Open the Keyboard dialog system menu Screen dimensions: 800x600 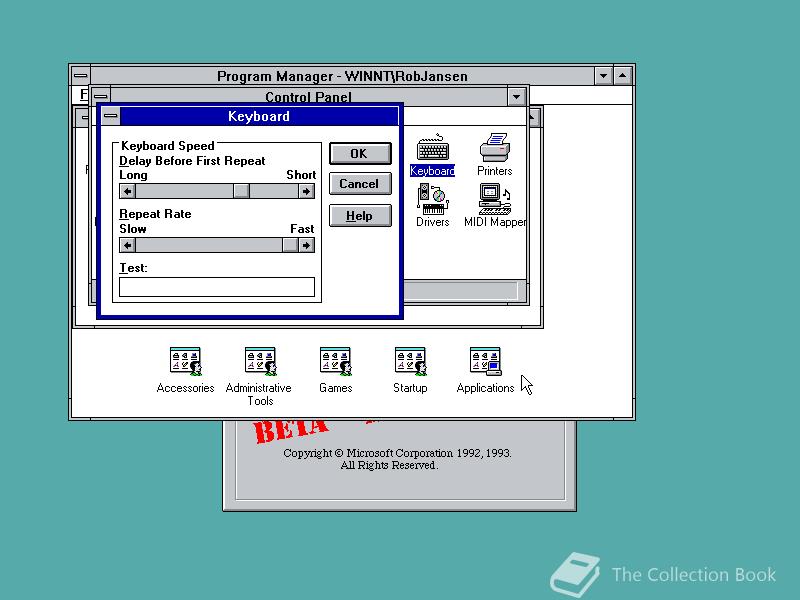click(x=111, y=116)
